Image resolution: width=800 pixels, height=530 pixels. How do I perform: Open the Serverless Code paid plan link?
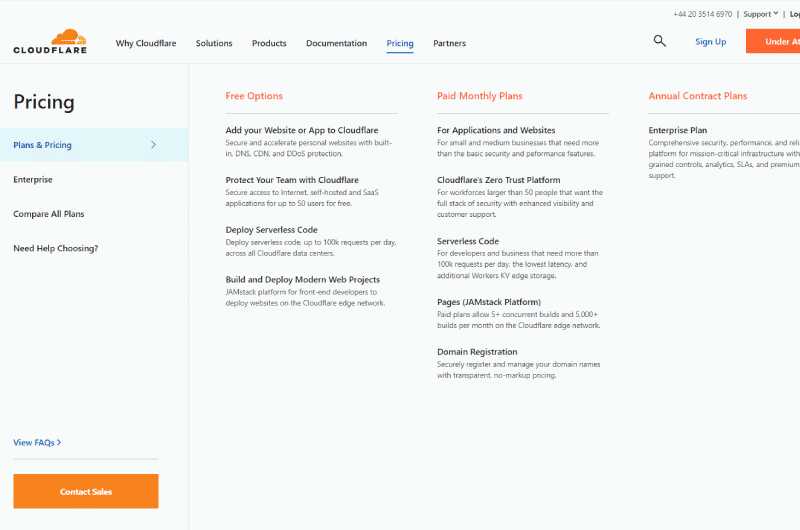coord(468,241)
